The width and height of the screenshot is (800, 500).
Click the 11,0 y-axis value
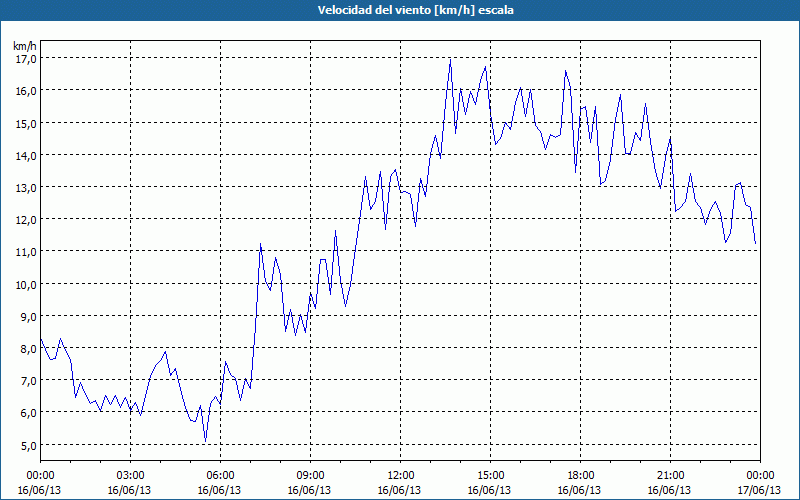point(25,253)
